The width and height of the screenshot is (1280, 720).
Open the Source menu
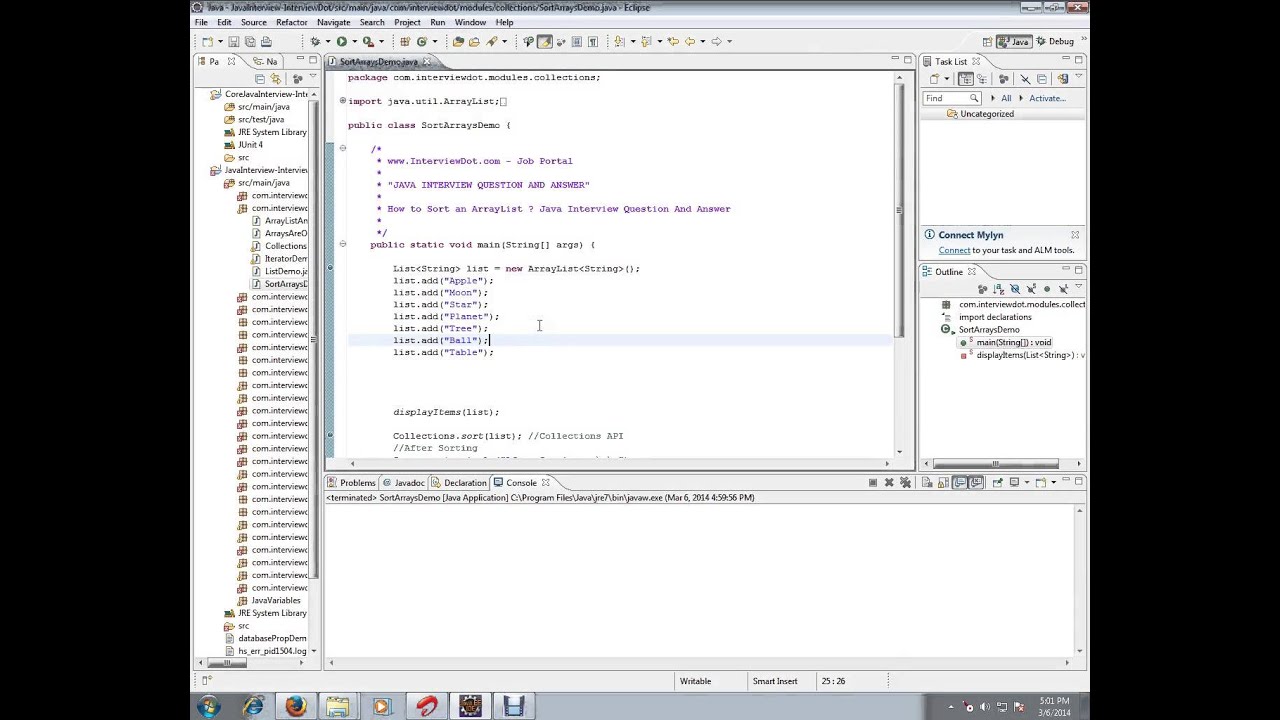[x=253, y=22]
